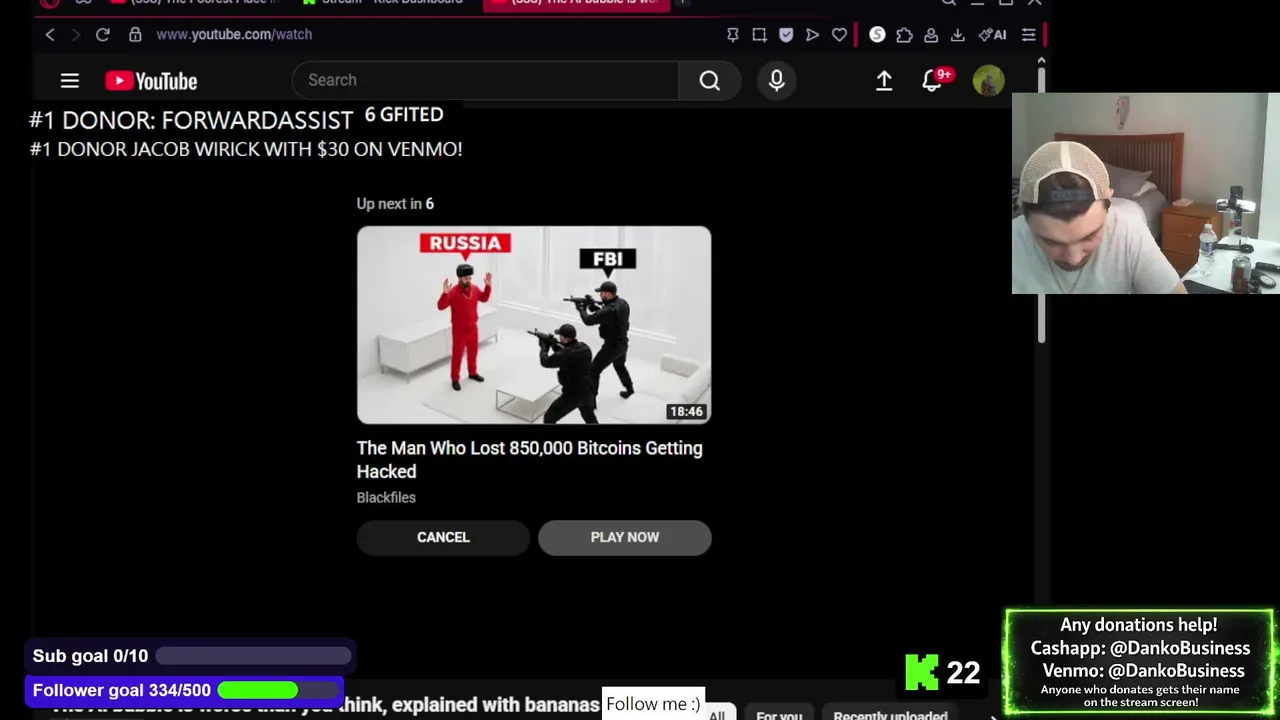Click the pin icon in address bar
1280x720 pixels.
coord(732,35)
